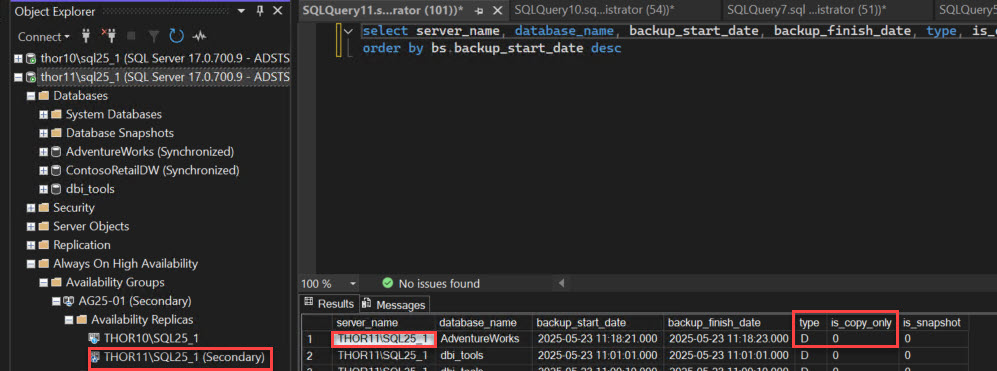Click the dbi_tools database cylinder icon
Image resolution: width=997 pixels, height=371 pixels.
pos(55,189)
